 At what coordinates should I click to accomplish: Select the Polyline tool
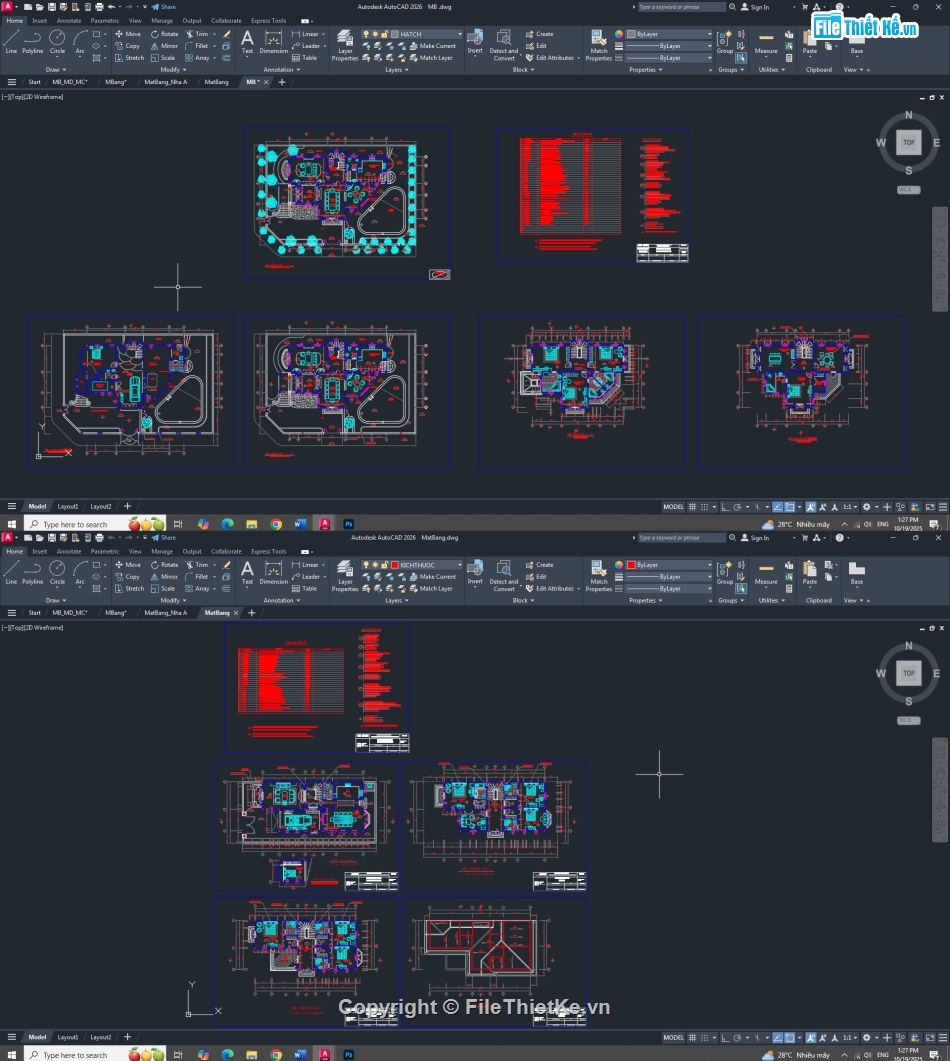coord(32,42)
